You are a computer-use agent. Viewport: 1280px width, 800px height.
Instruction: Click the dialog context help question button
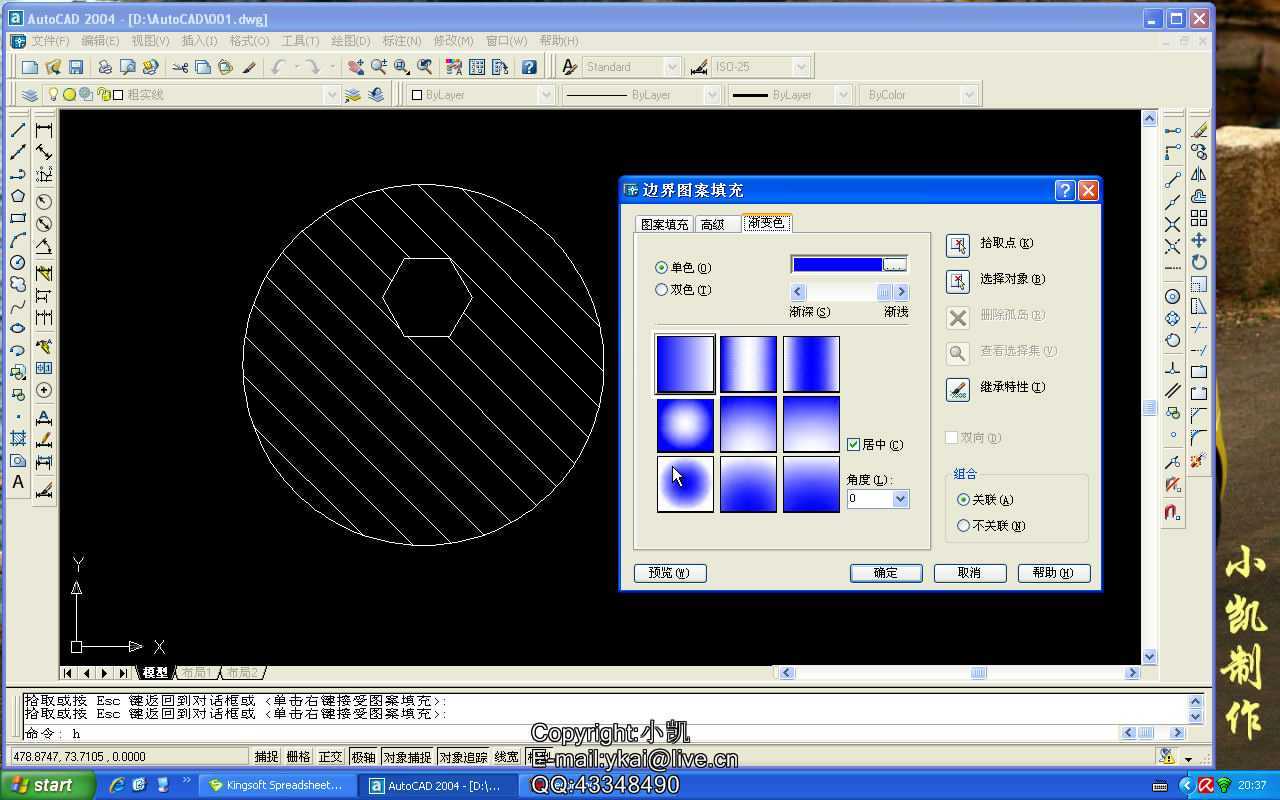pyautogui.click(x=1065, y=190)
